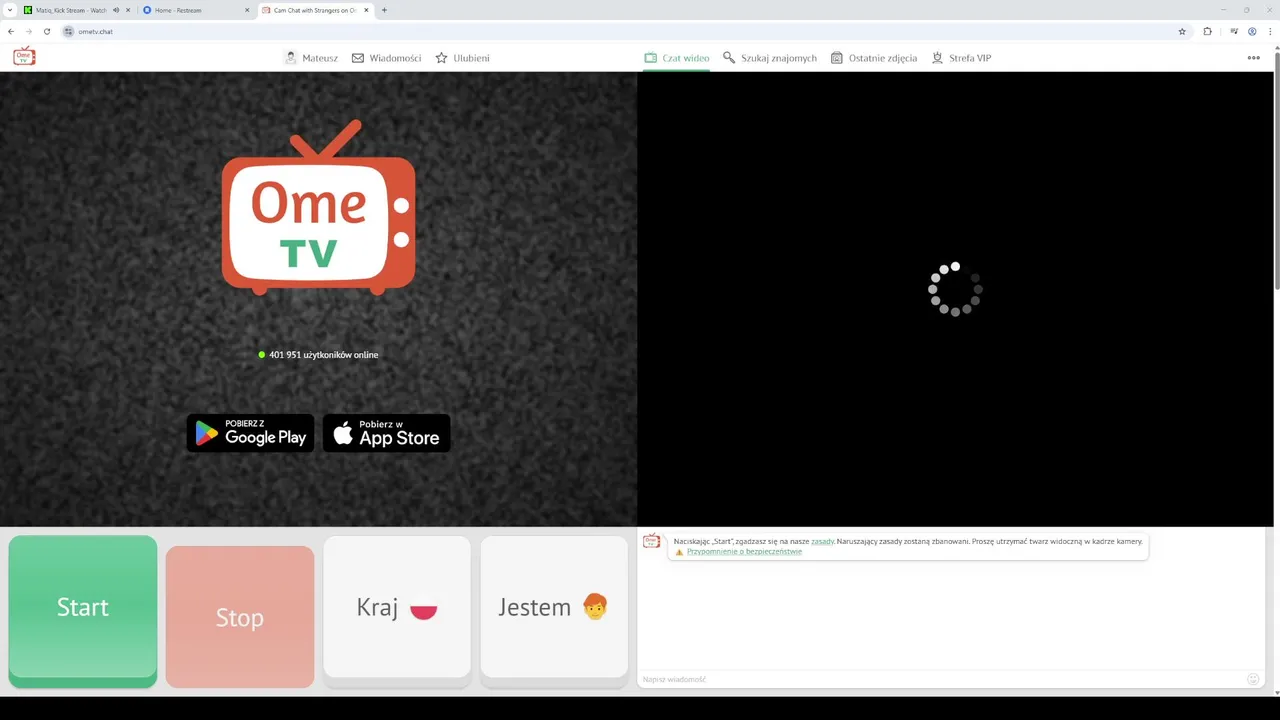Image resolution: width=1280 pixels, height=720 pixels.
Task: Open the tab search dropdown arrow
Action: (9, 10)
